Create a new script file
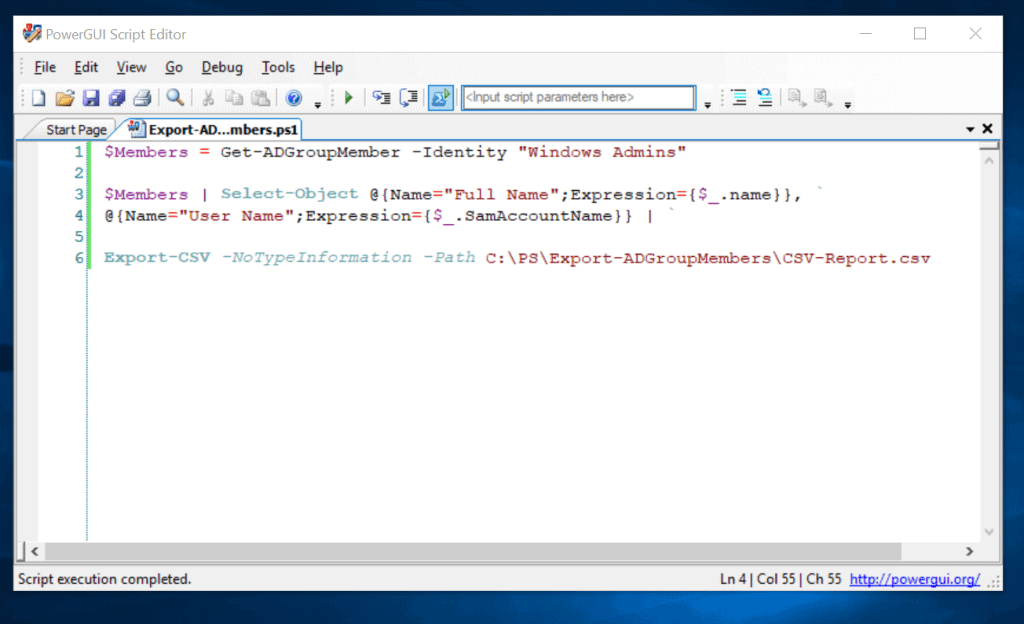1024x624 pixels. click(x=36, y=97)
